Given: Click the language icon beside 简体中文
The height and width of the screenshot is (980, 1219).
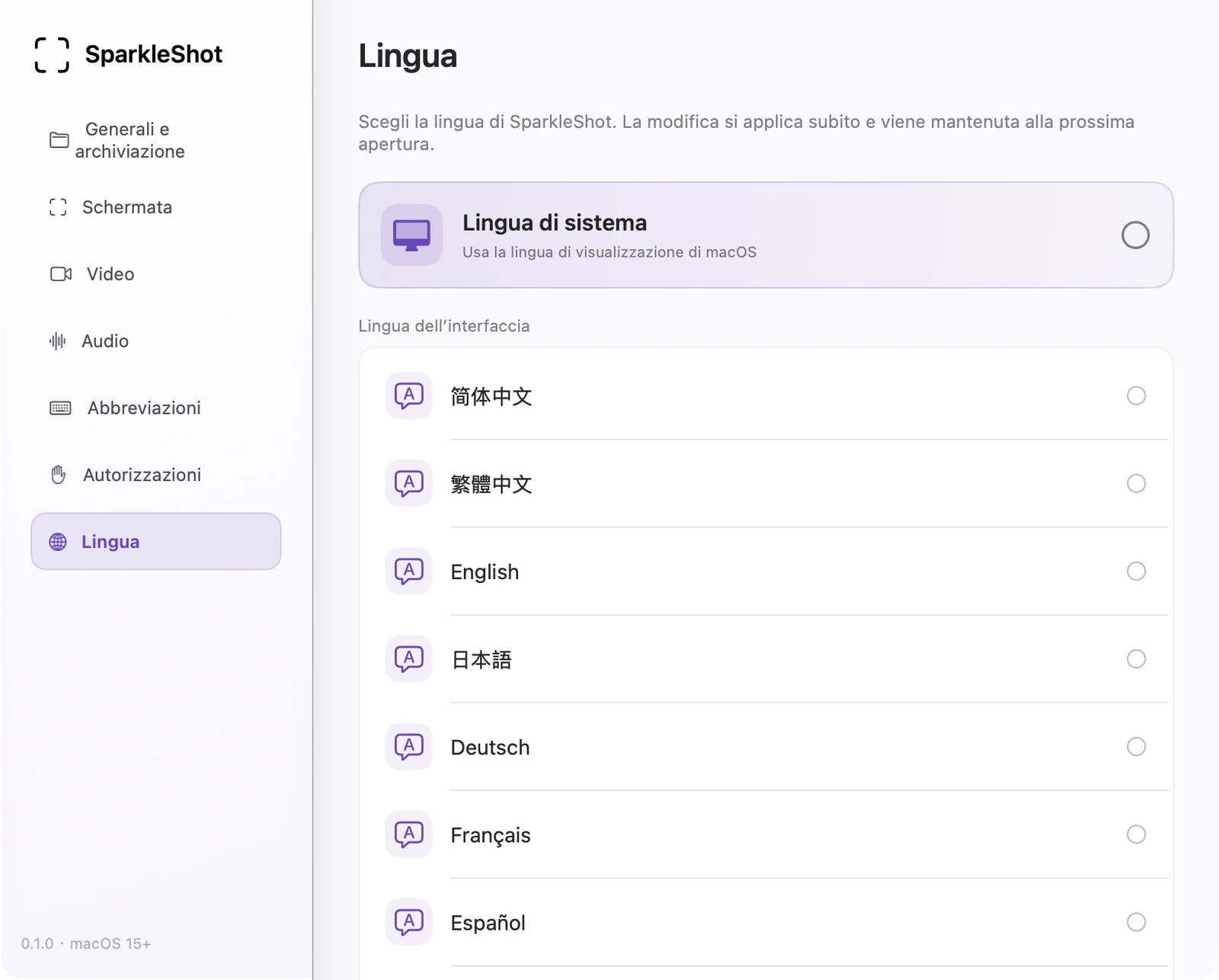Looking at the screenshot, I should point(409,396).
